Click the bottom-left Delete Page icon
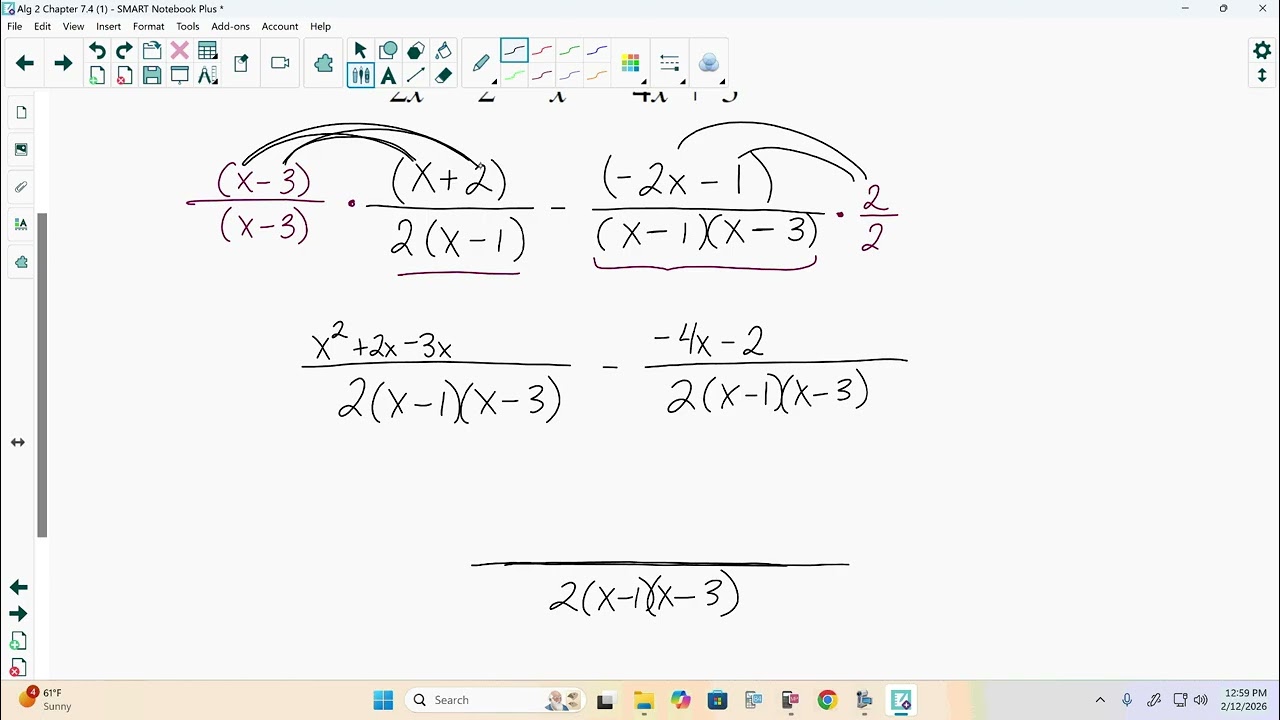Screen dimensions: 1280x720 (x=18, y=668)
